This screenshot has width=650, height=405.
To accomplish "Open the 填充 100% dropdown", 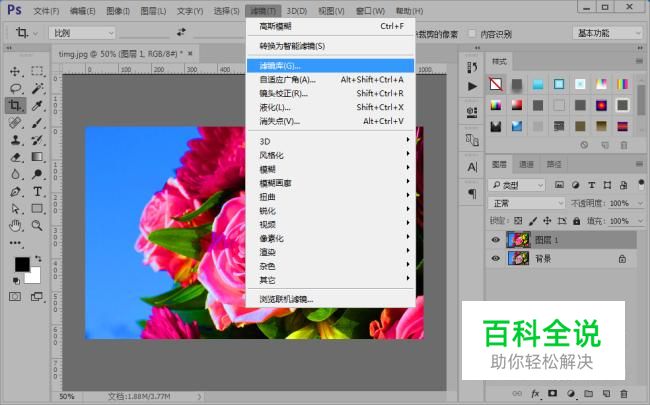I will pos(640,221).
